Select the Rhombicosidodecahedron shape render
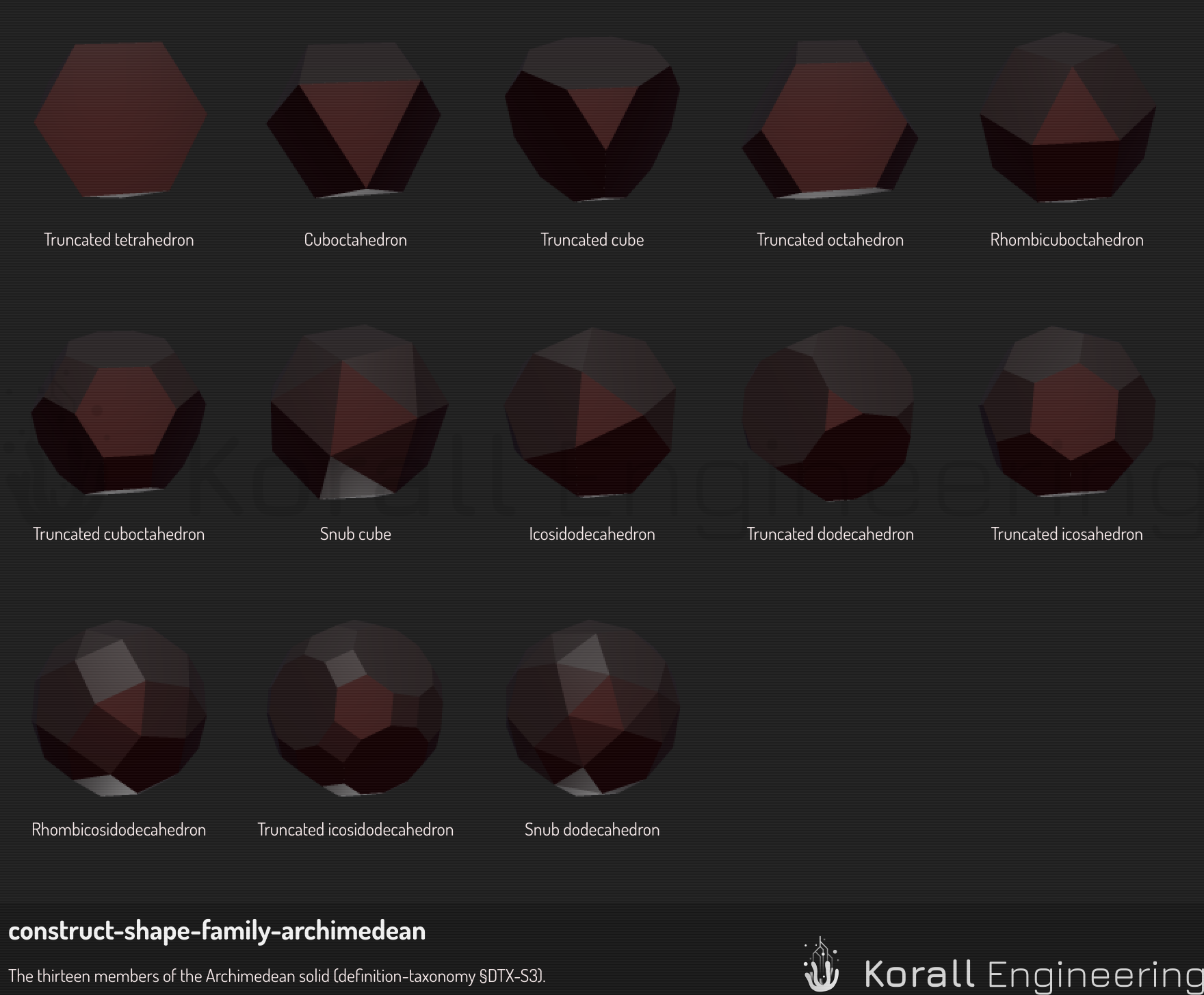 [x=119, y=708]
